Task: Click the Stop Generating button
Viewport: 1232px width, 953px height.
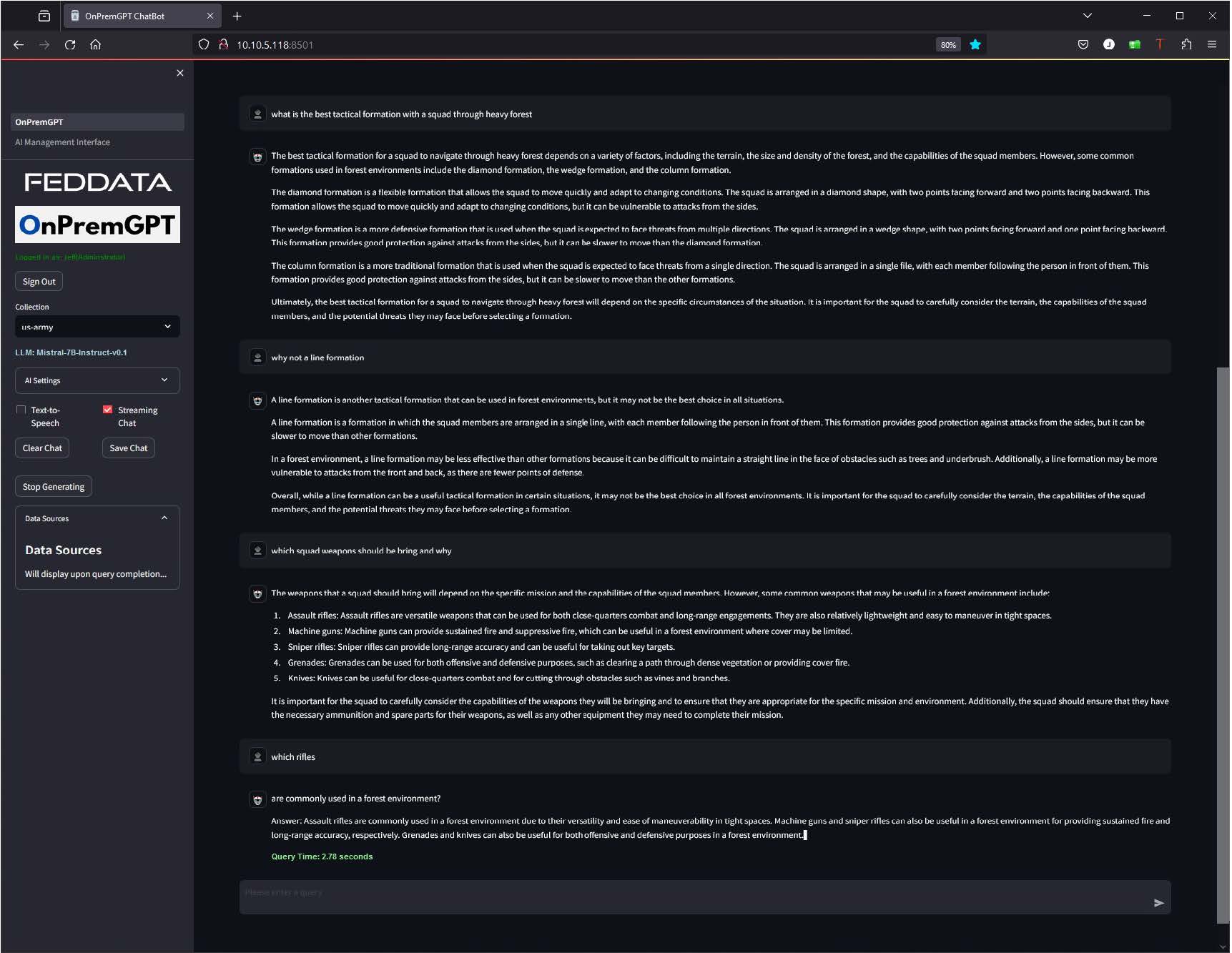Action: pyautogui.click(x=54, y=487)
